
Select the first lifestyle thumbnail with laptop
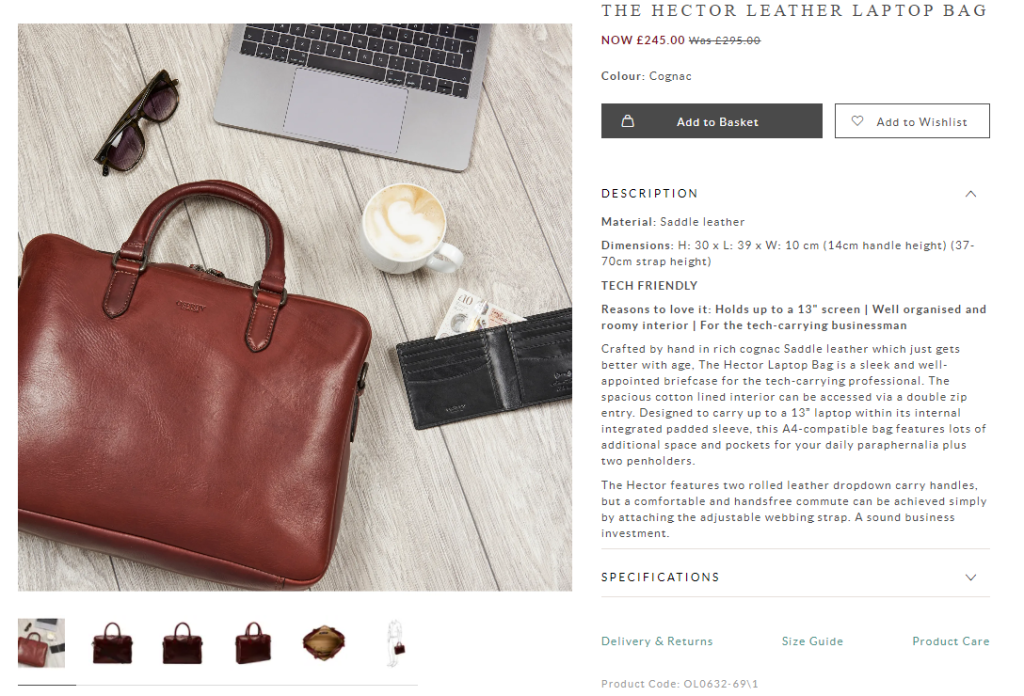(42, 643)
